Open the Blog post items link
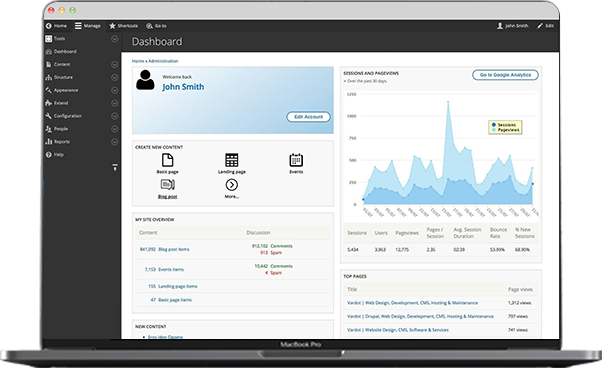 tap(174, 249)
